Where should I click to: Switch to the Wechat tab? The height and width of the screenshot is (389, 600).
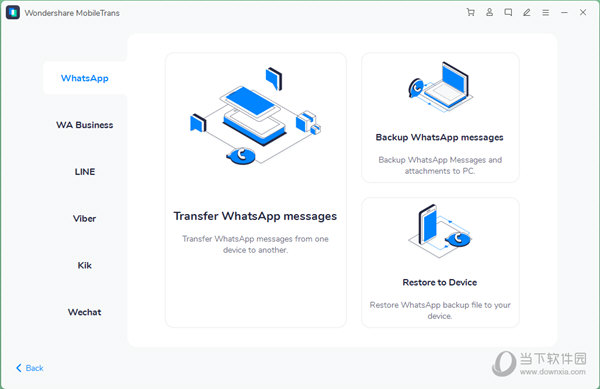(85, 312)
